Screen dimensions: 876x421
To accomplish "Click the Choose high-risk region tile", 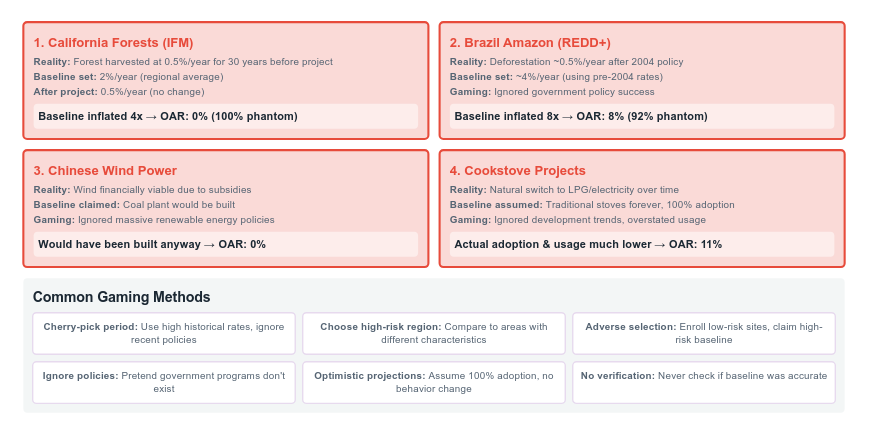I will [434, 333].
